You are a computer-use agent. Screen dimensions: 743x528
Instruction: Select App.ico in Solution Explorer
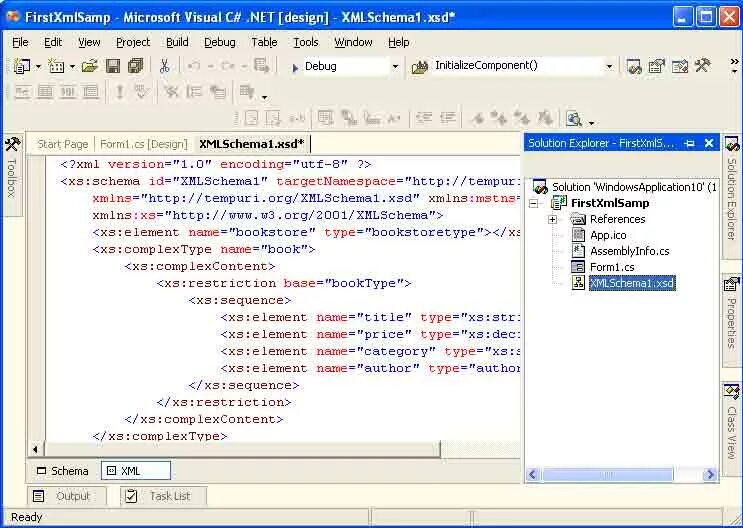point(608,236)
